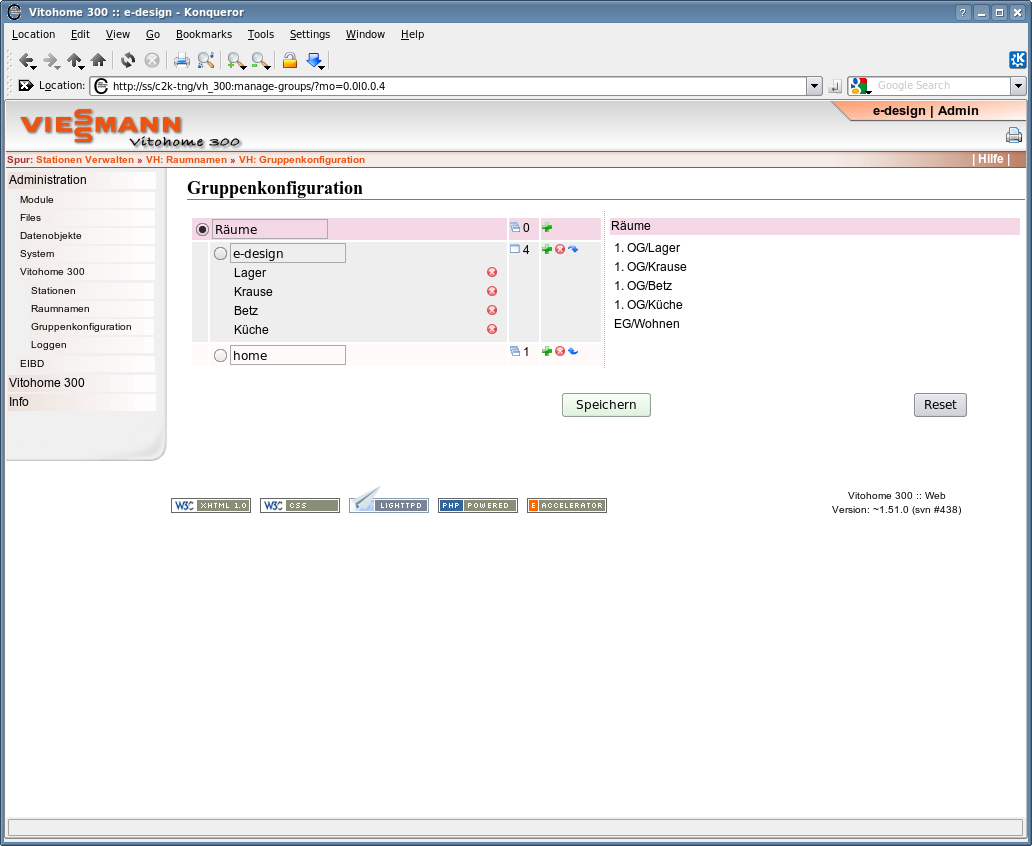This screenshot has width=1032, height=846.
Task: Click the green plus icon in e-design row
Action: pos(546,249)
